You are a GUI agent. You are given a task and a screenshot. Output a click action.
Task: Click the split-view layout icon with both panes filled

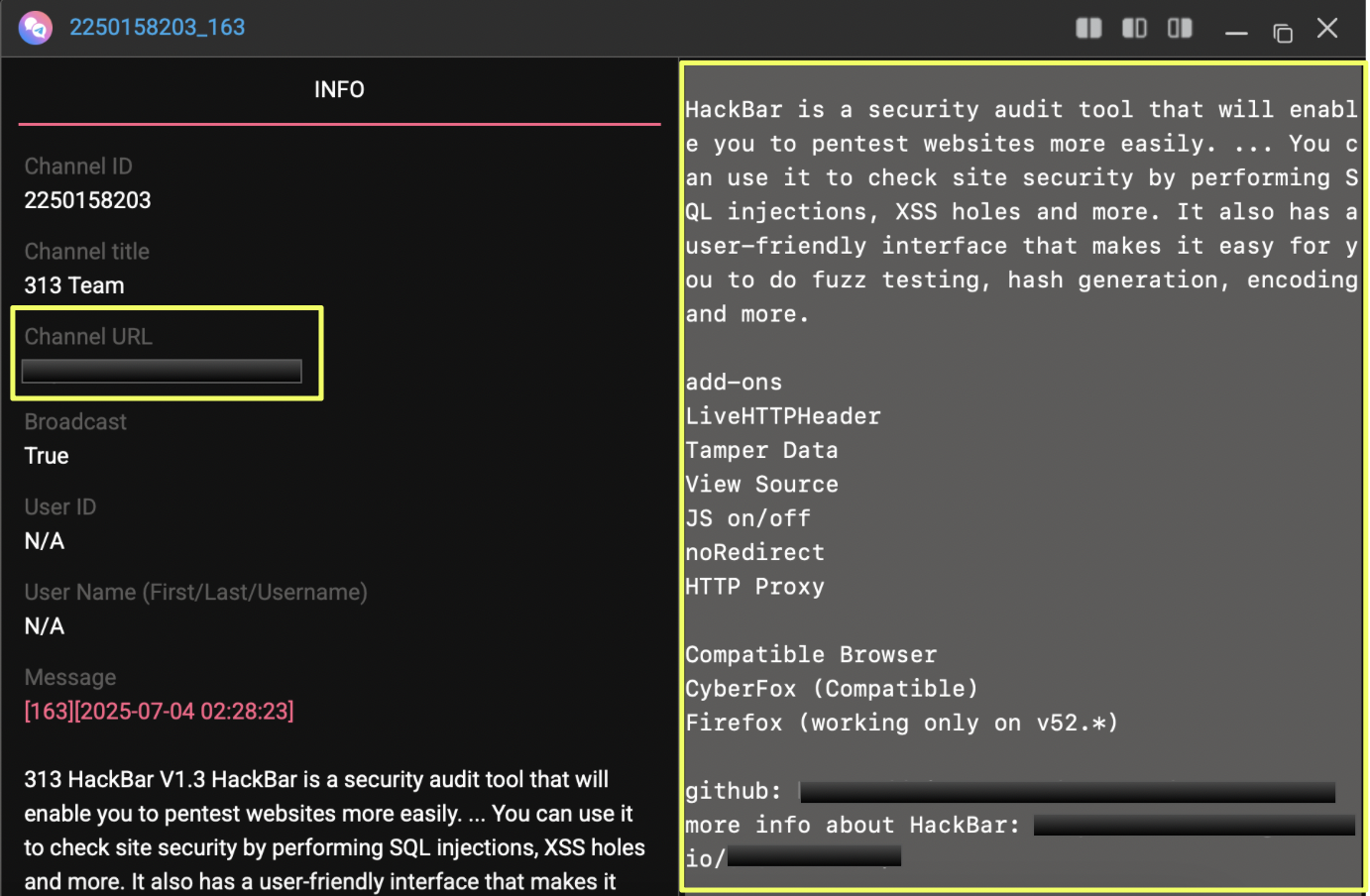(x=1088, y=28)
